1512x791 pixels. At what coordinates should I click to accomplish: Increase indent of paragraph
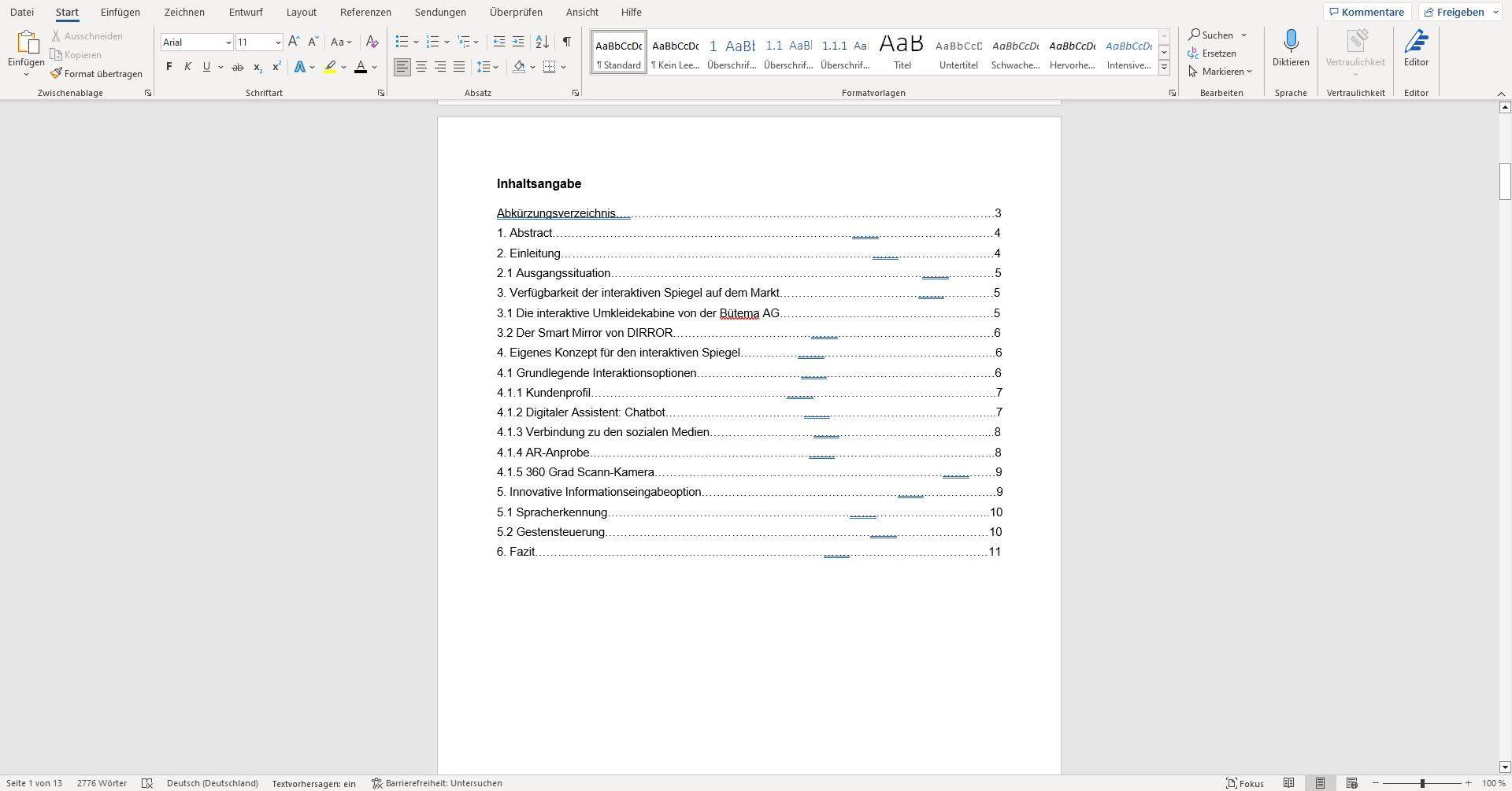518,42
